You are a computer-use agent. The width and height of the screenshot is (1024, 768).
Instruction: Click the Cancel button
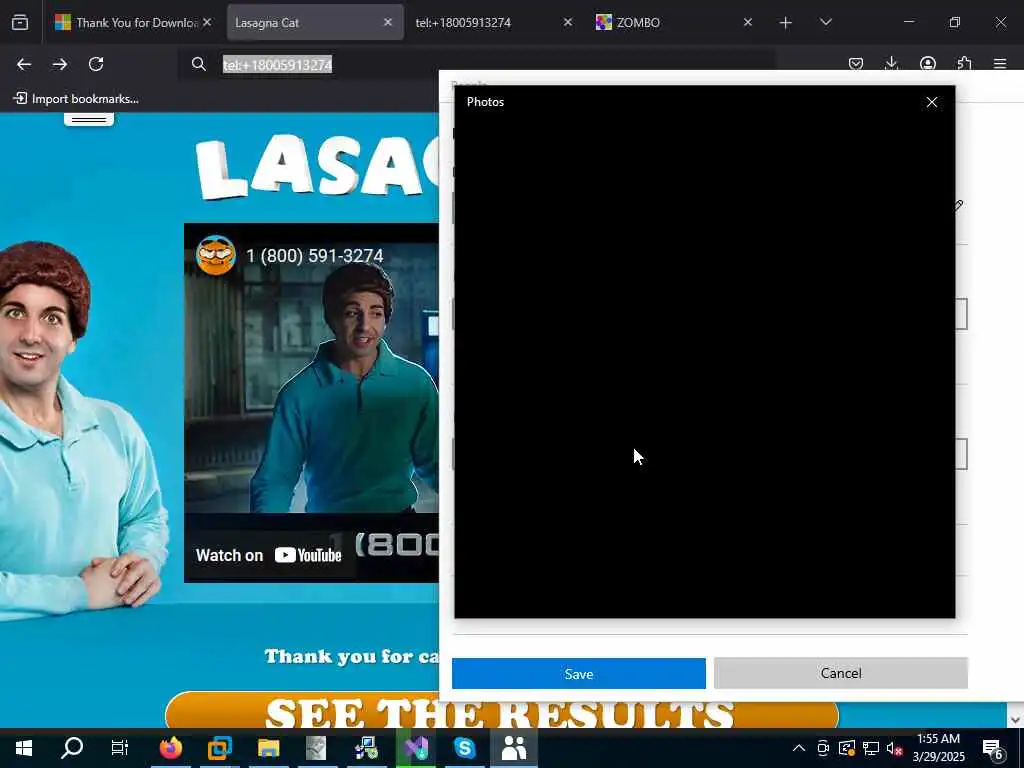pos(840,673)
